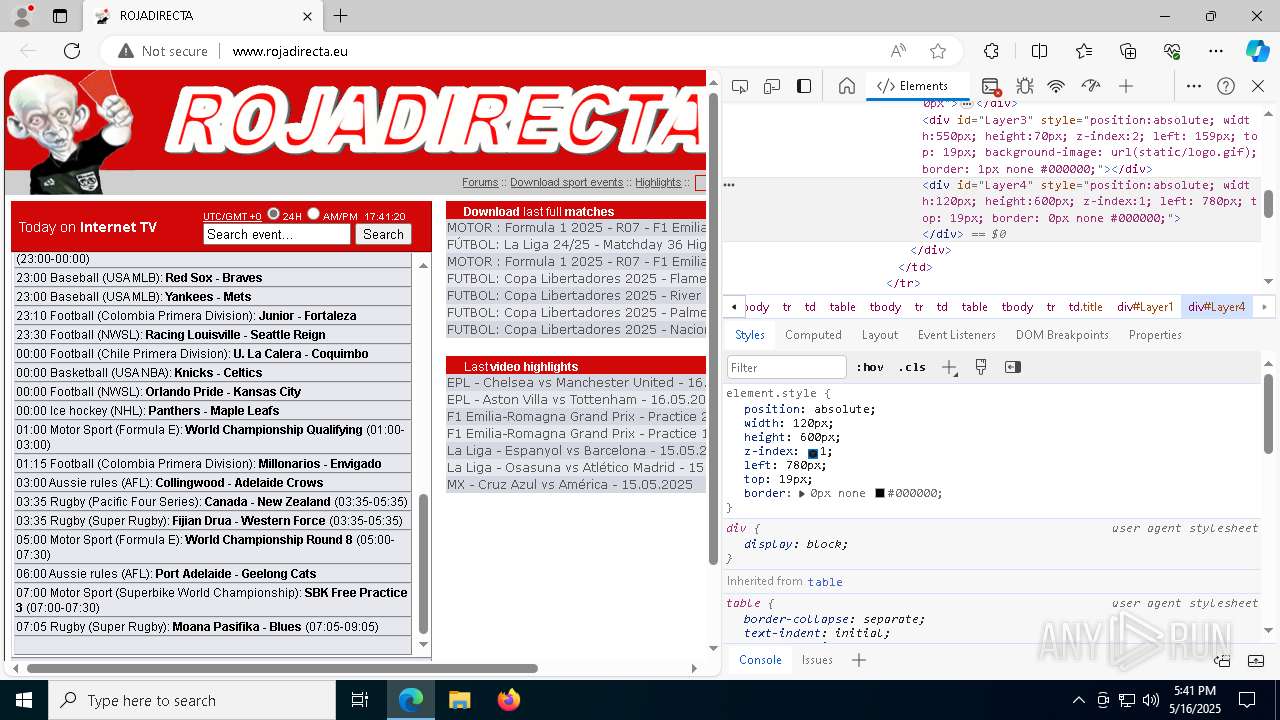Add more tools with the plus icon
The height and width of the screenshot is (720, 1280).
[x=1126, y=86]
